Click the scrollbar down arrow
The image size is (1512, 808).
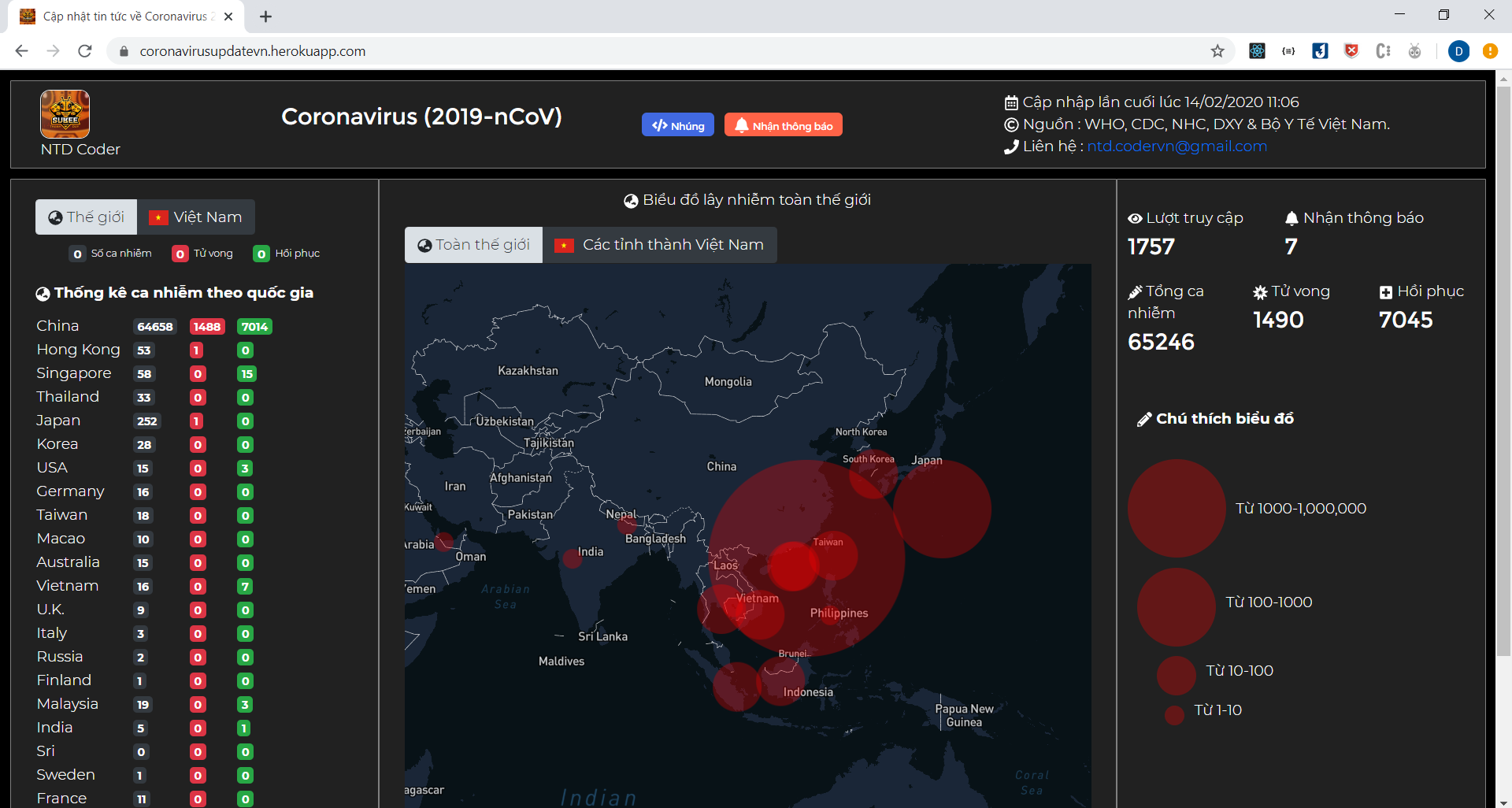pos(1503,801)
